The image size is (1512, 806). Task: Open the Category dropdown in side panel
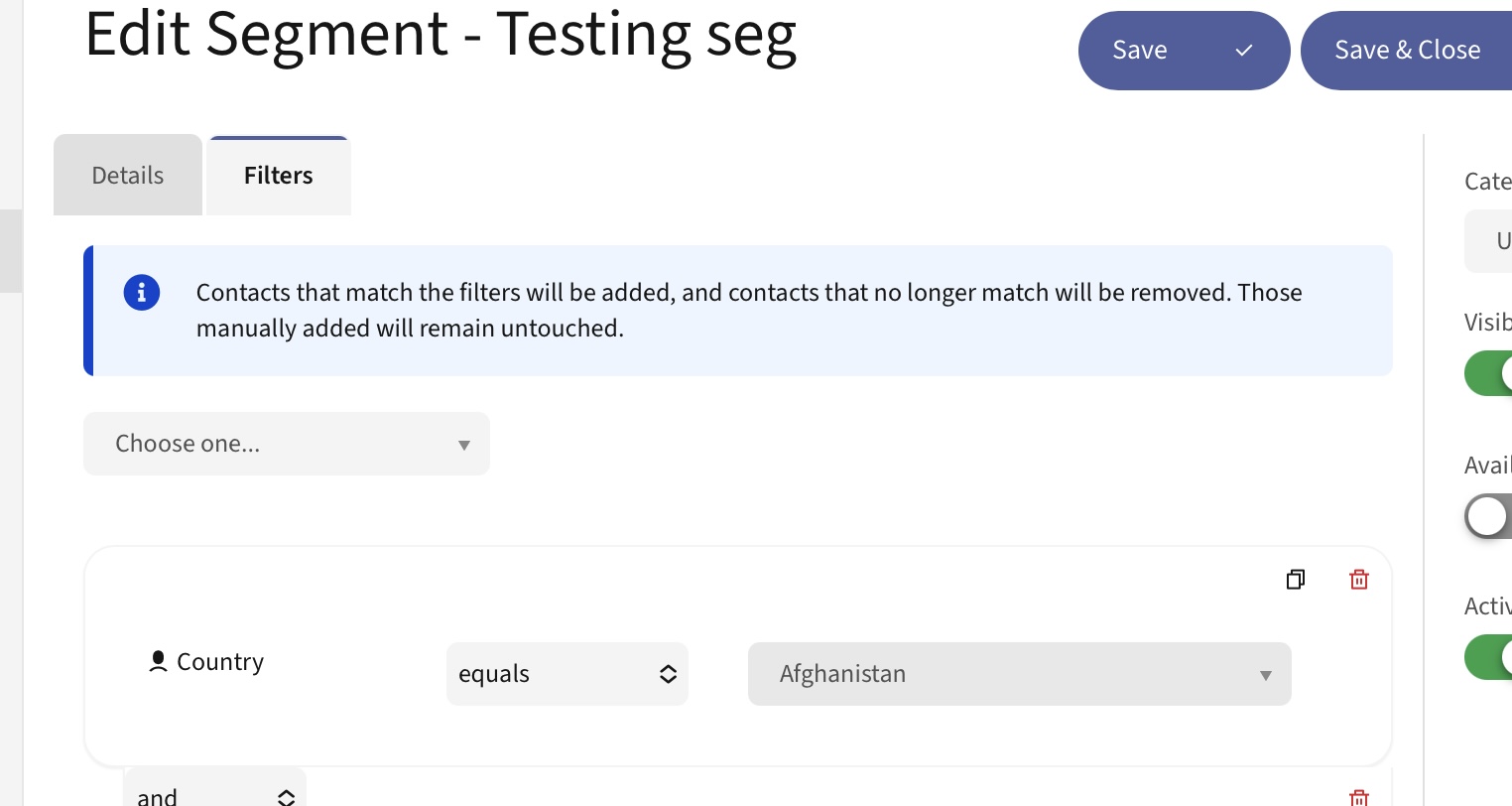click(1490, 241)
